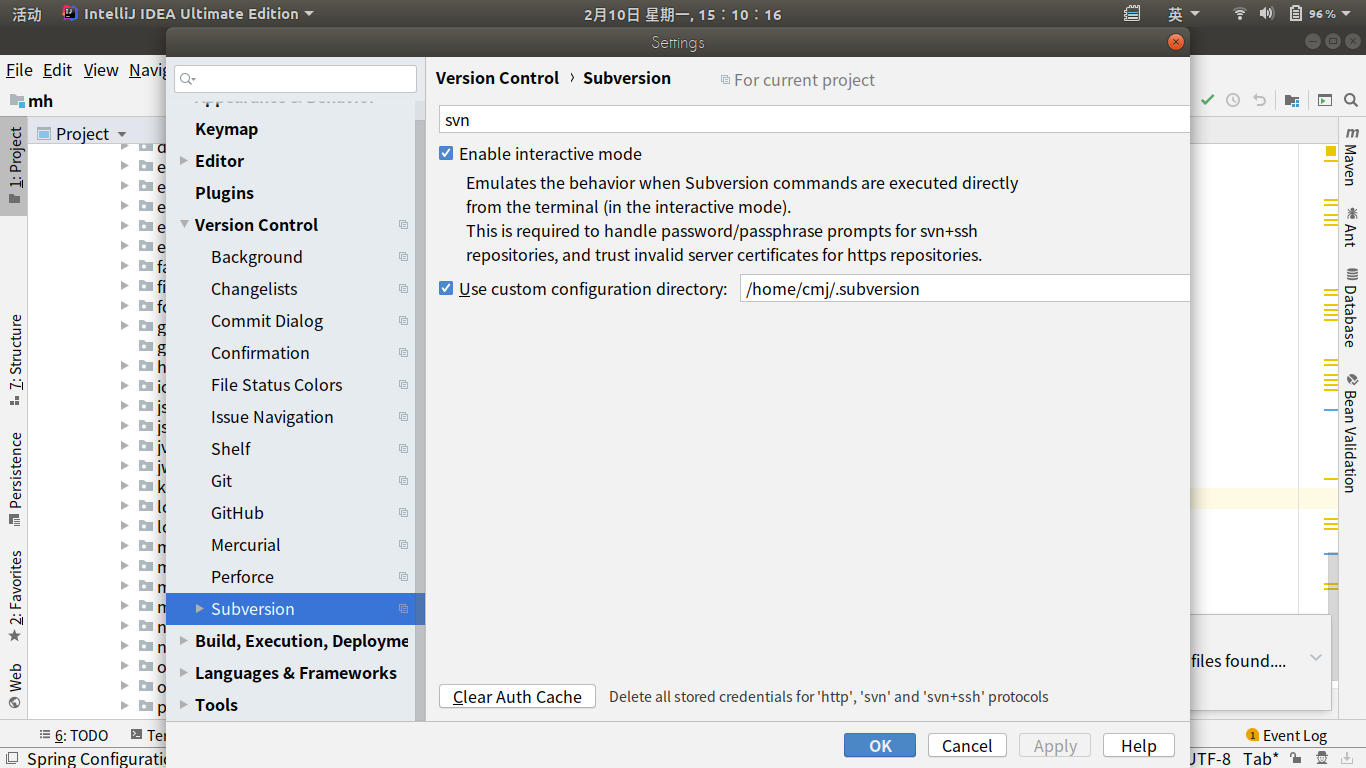Click project-level icon beside Subversion setting
The height and width of the screenshot is (768, 1366).
tap(404, 609)
